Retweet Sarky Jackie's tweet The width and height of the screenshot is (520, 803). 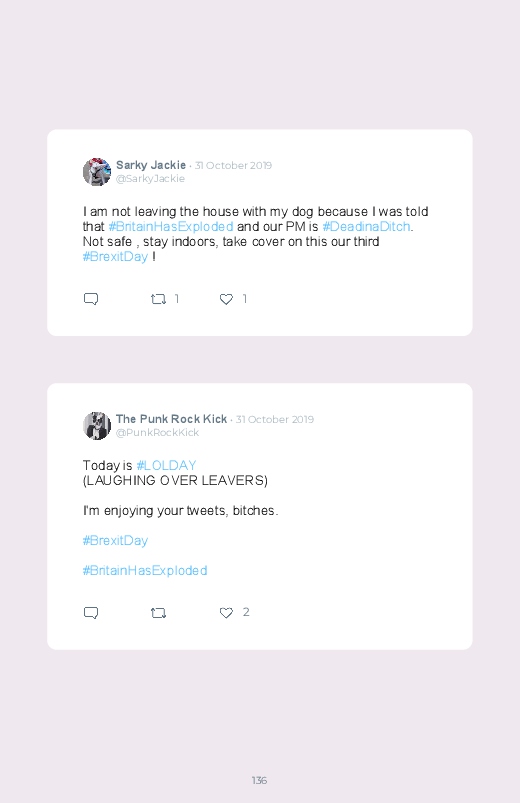[158, 299]
